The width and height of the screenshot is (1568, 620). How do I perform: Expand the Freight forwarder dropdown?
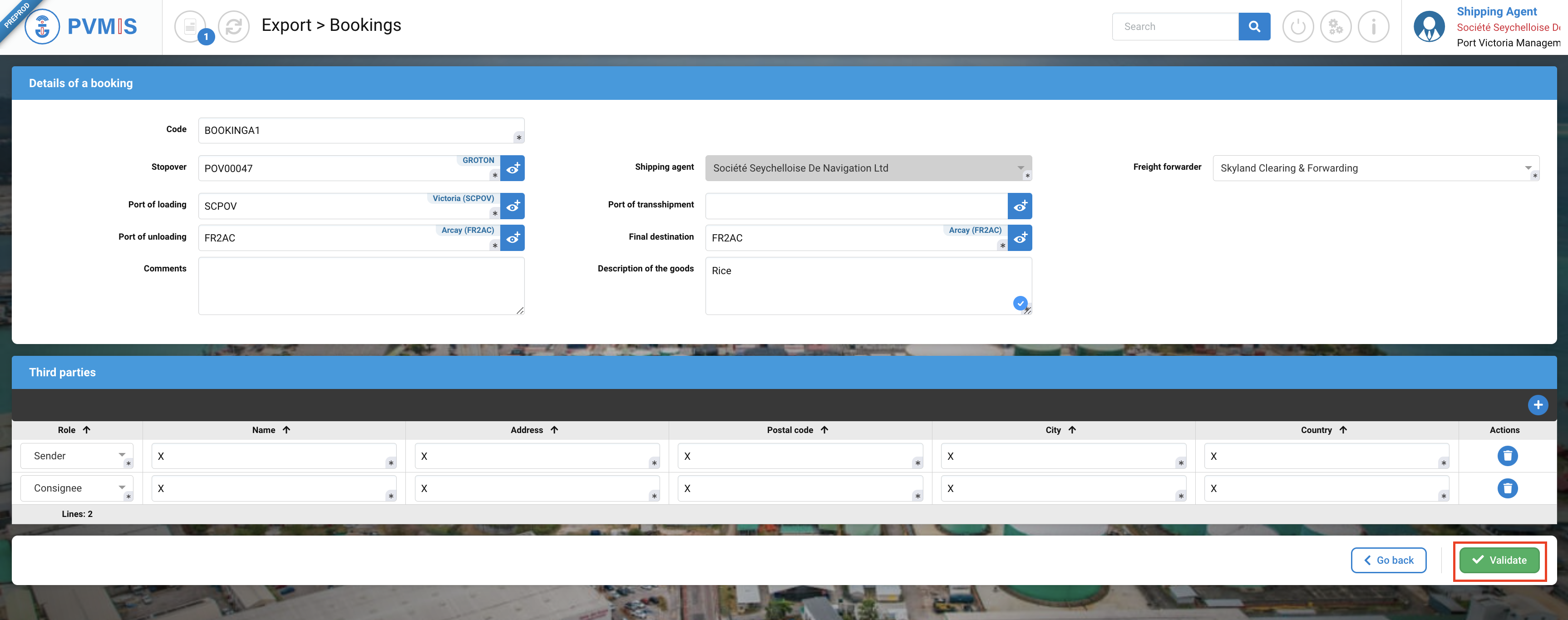coord(1528,168)
